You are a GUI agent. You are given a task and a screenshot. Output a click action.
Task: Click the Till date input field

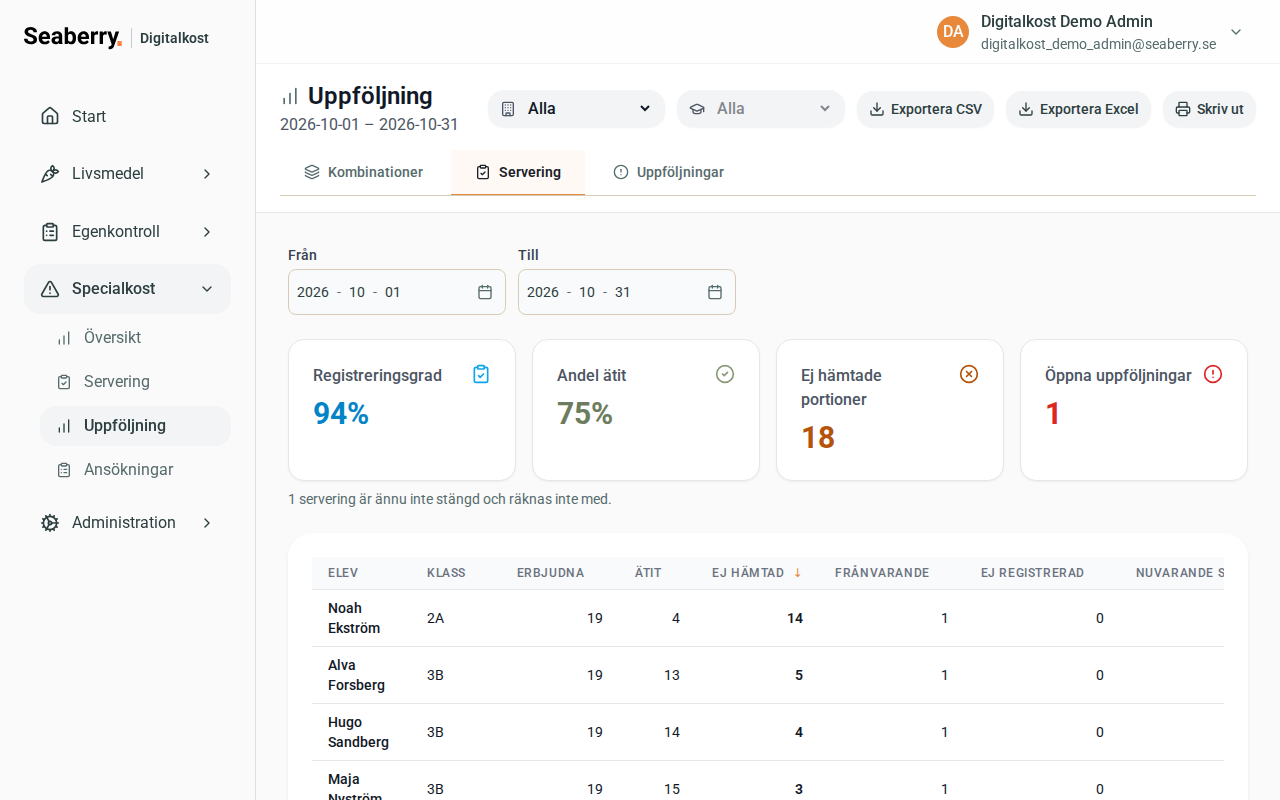tap(627, 292)
